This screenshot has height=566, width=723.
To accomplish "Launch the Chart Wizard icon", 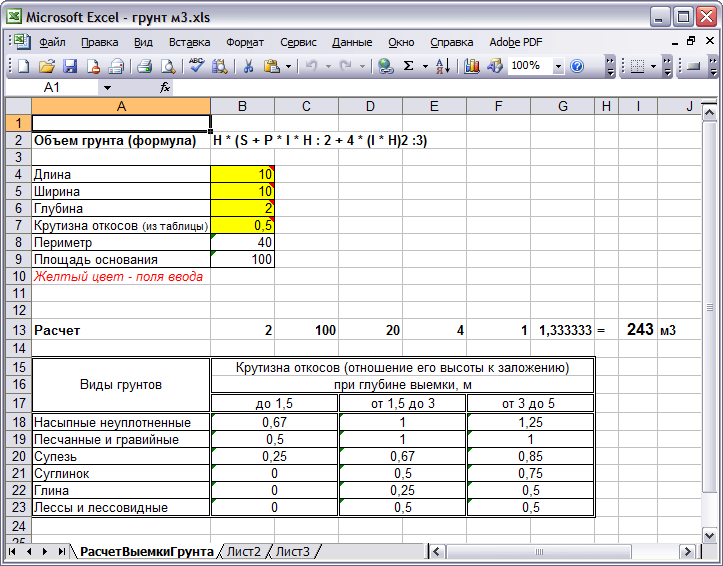I will 471,66.
